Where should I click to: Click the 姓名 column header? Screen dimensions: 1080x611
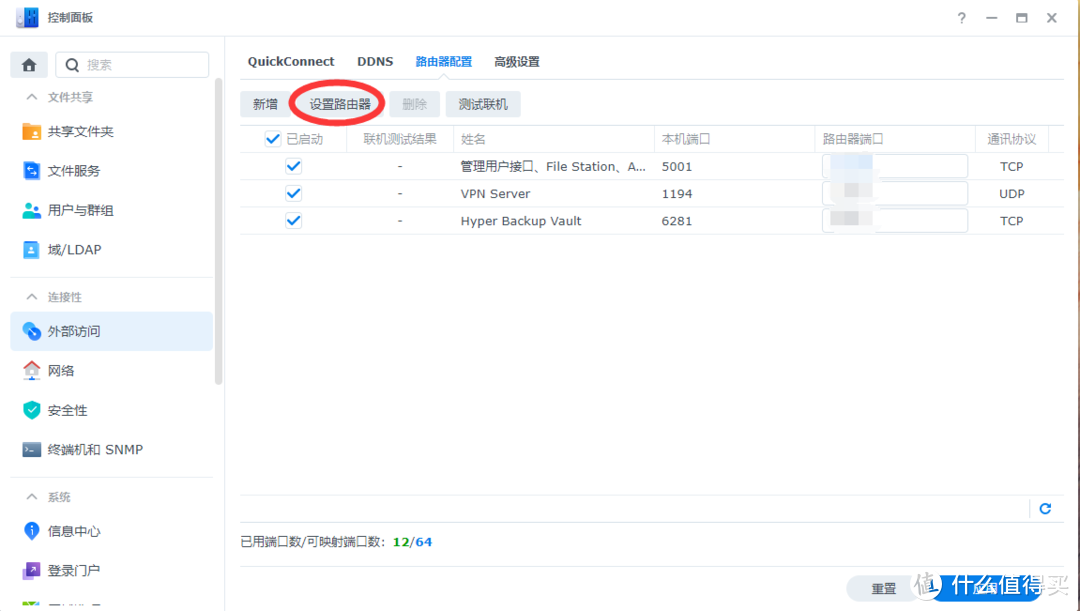[554, 139]
